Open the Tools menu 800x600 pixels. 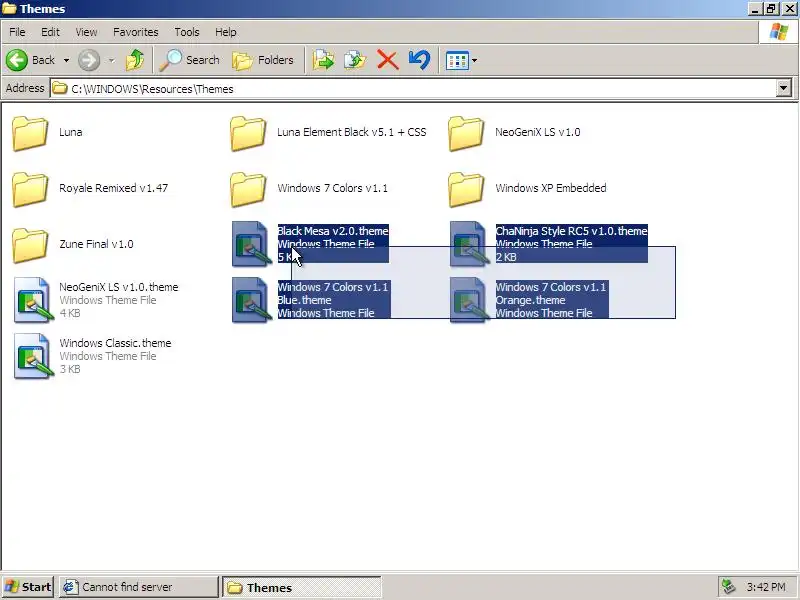[187, 32]
